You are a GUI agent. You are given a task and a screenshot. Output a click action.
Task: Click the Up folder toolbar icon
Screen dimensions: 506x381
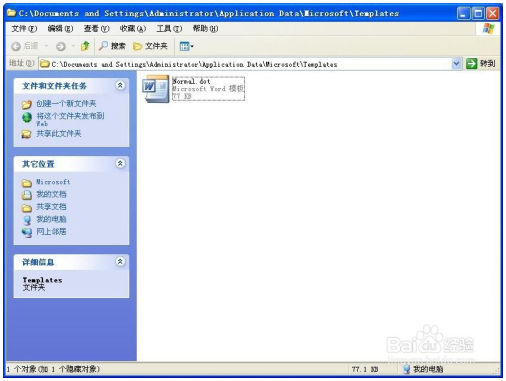[85, 46]
